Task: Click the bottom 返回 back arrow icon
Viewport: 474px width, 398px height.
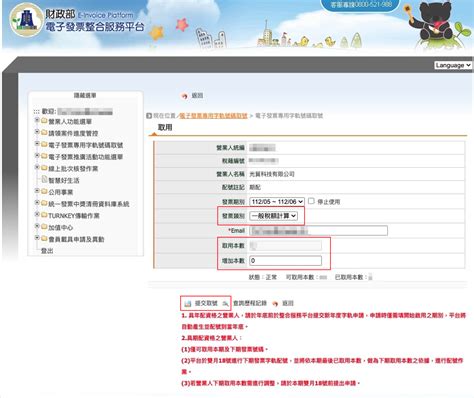Action: pyautogui.click(x=275, y=303)
